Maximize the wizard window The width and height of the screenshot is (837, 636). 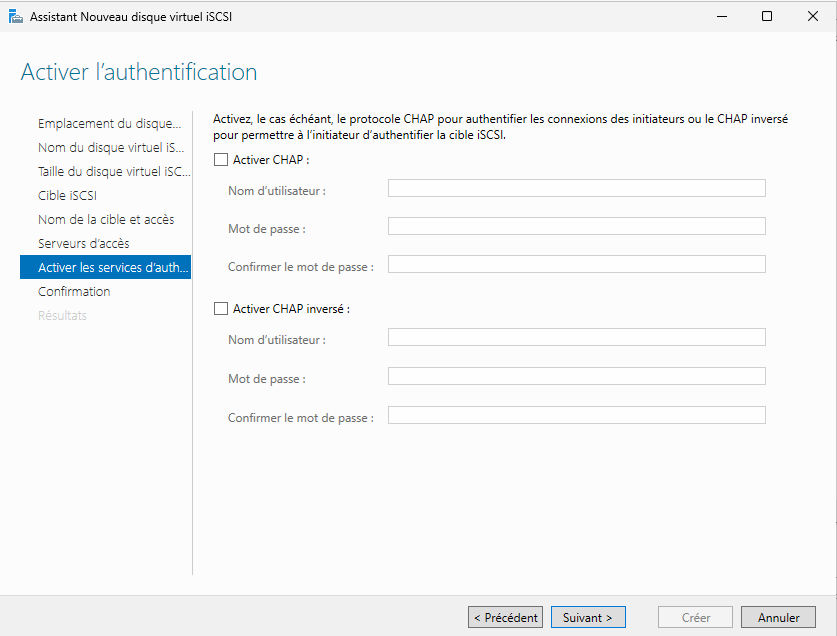[x=767, y=16]
